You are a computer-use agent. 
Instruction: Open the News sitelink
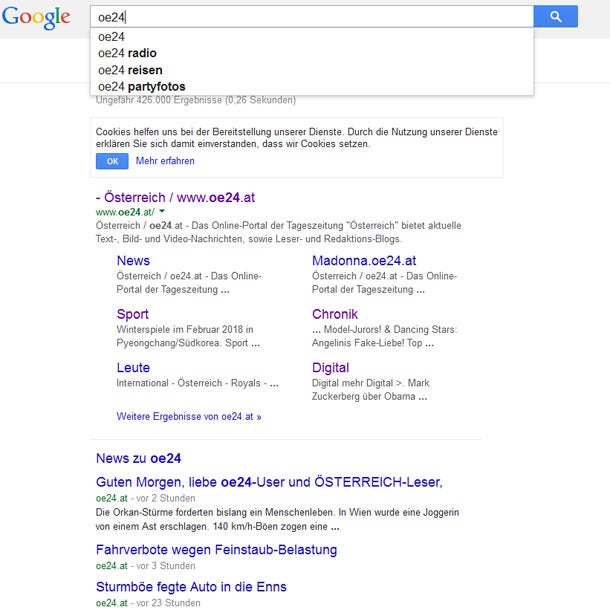tap(133, 261)
